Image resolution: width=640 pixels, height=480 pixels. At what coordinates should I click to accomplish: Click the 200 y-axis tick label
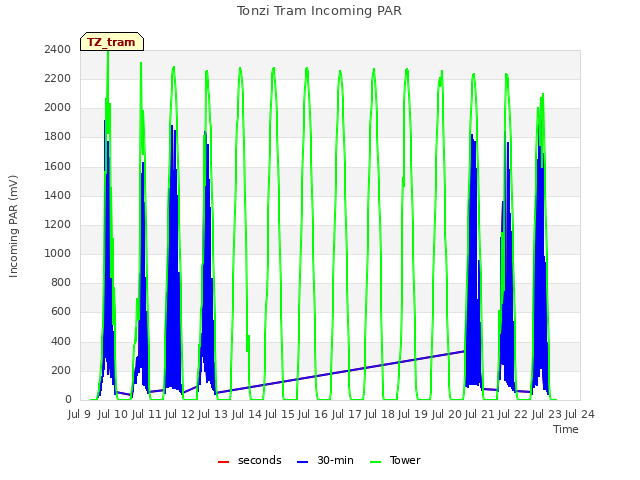(61, 370)
